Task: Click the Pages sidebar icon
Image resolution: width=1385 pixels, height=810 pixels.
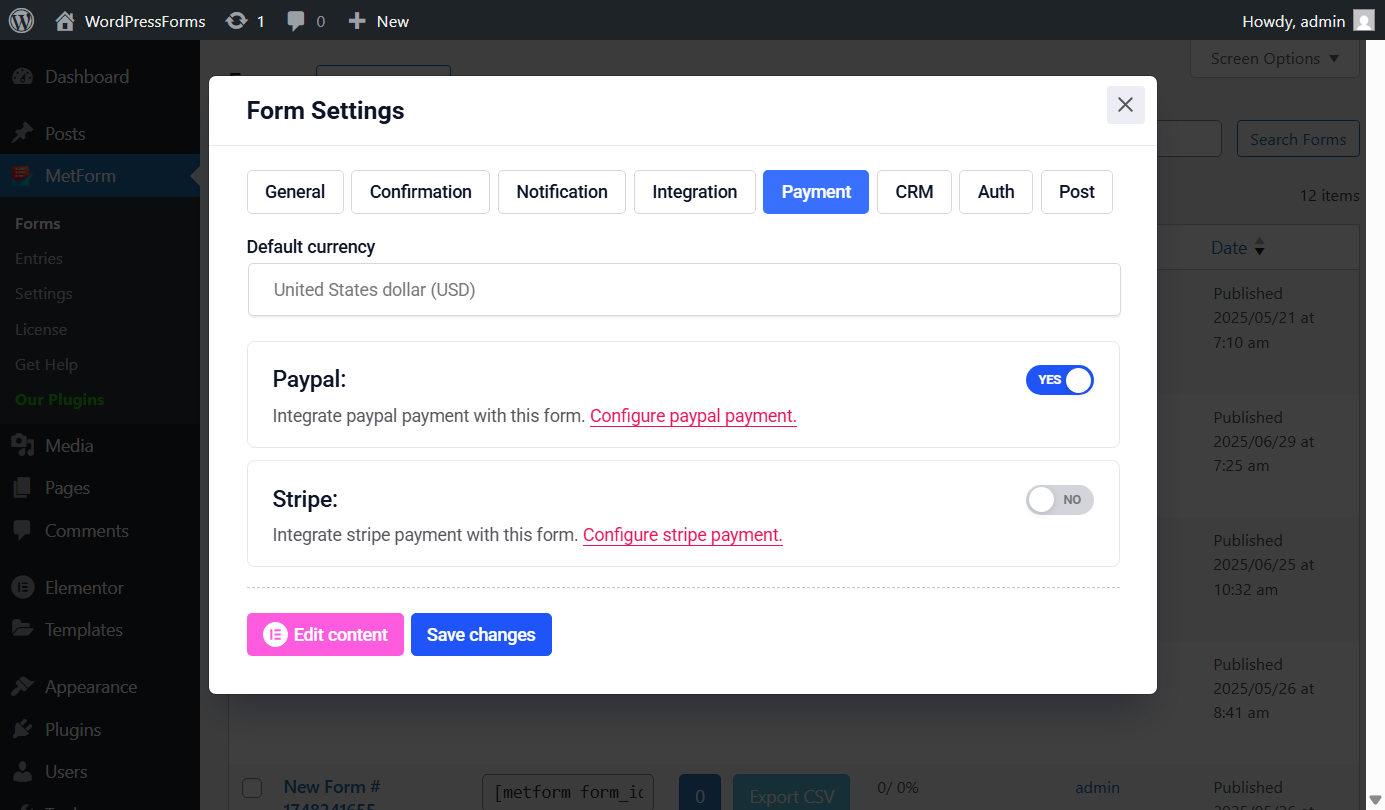Action: 23,488
